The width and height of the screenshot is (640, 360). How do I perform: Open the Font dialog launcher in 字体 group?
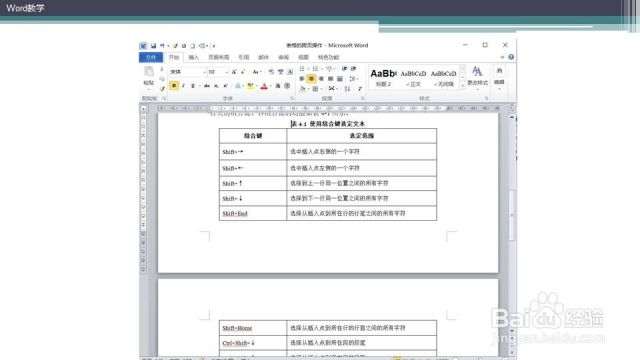click(292, 98)
